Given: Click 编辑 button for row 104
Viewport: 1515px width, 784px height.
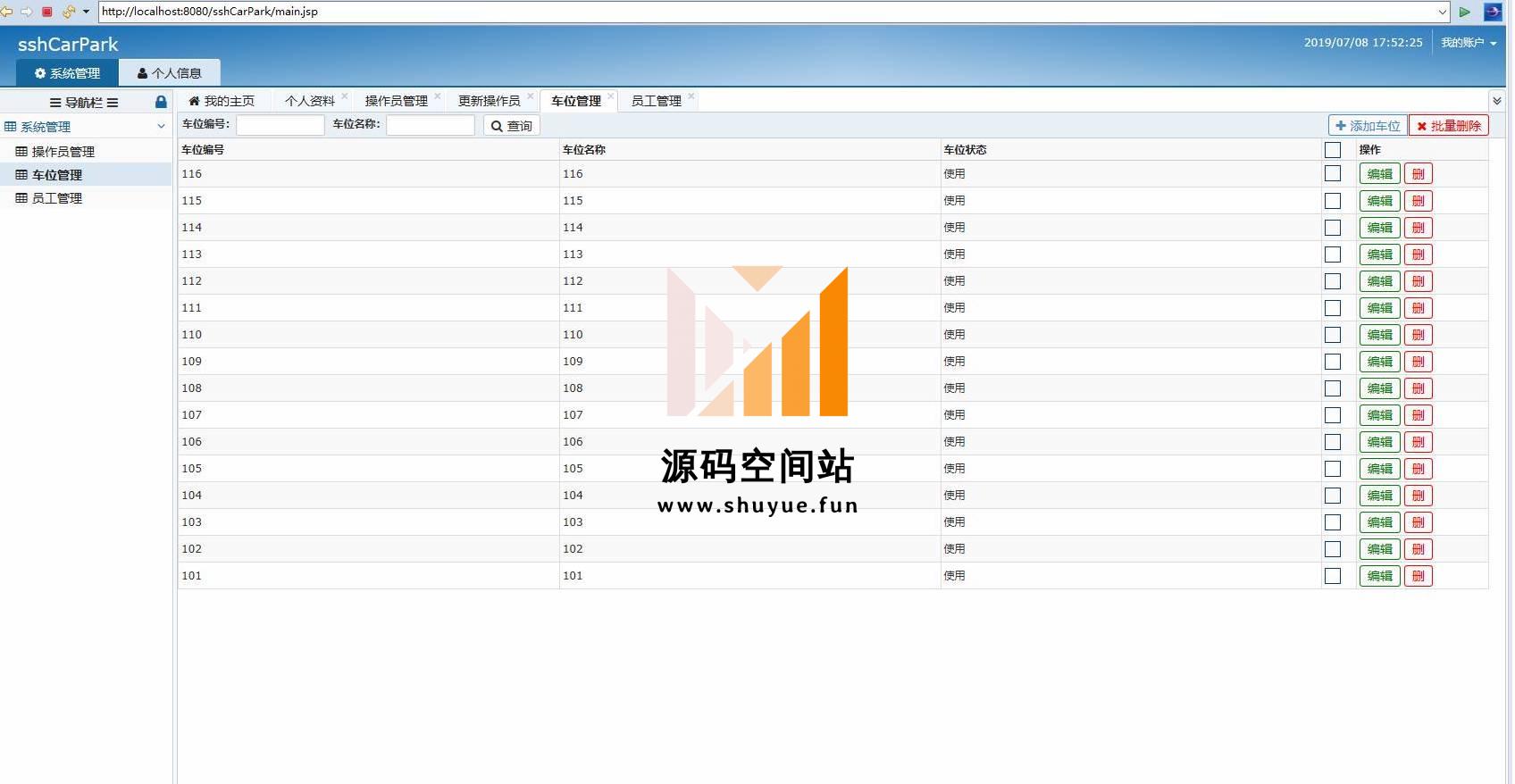Looking at the screenshot, I should (1379, 496).
